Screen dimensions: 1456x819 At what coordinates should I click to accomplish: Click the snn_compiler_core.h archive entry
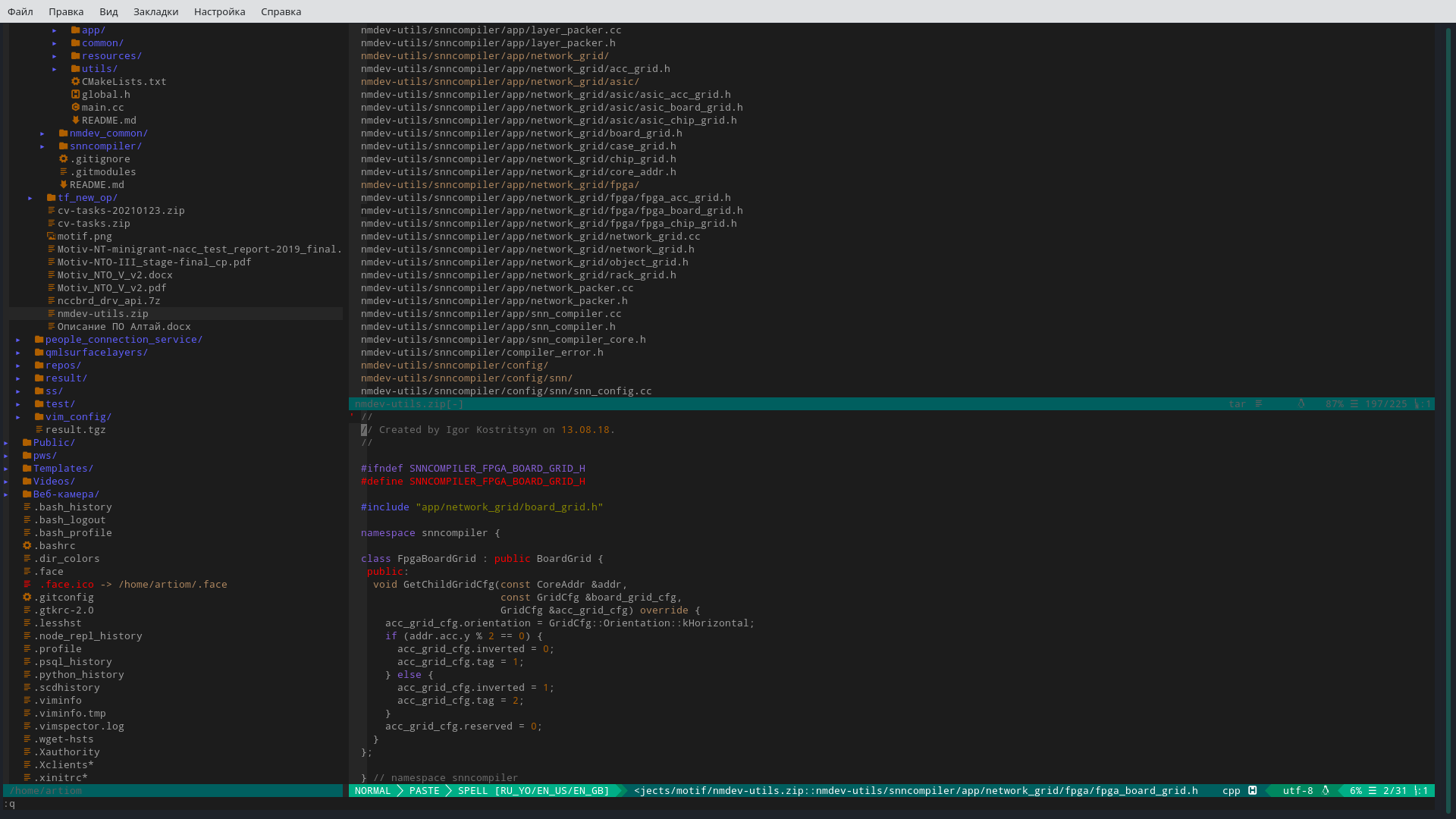[504, 340]
